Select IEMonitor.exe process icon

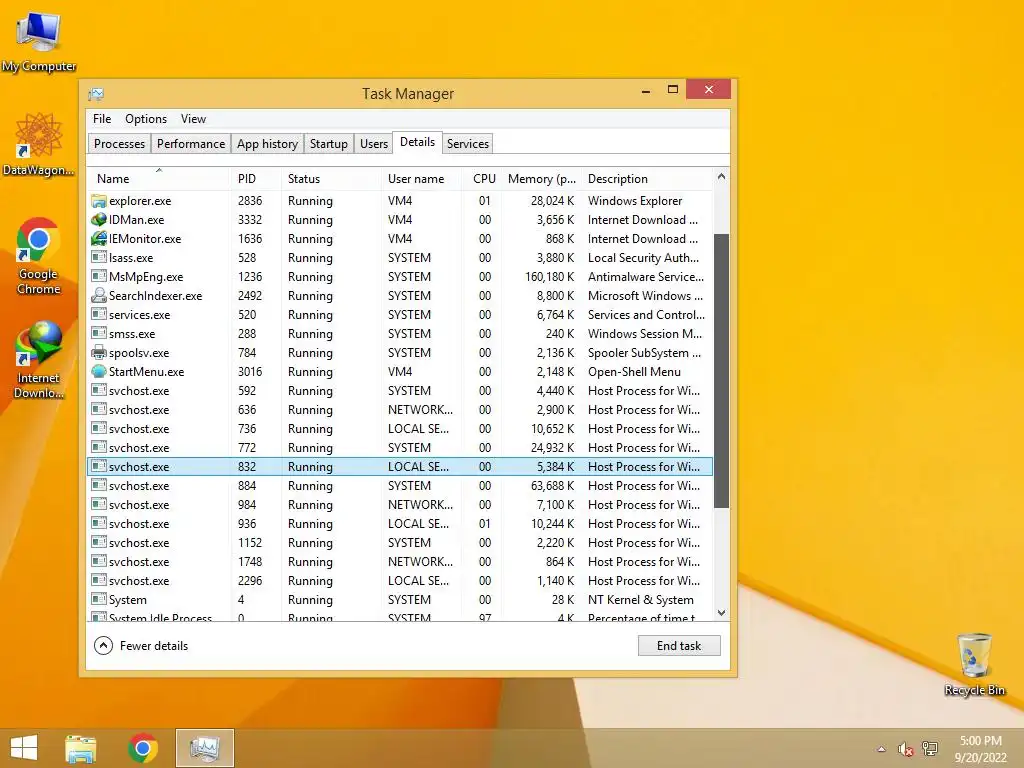pos(99,238)
